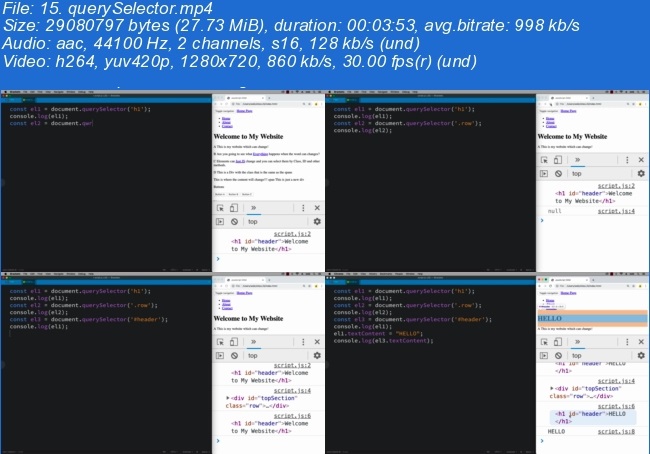Open DevTools settings gear in top-left frame

(x=317, y=221)
